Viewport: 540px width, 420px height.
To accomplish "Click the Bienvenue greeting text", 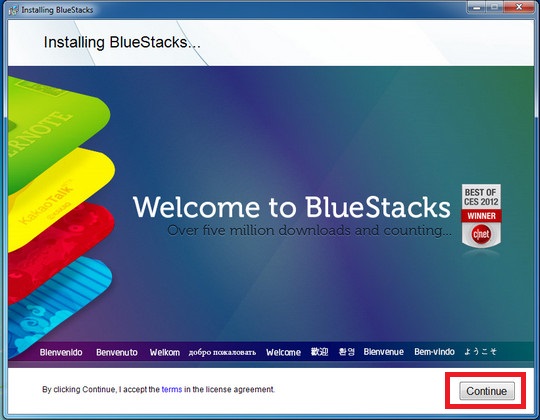I will coord(384,352).
